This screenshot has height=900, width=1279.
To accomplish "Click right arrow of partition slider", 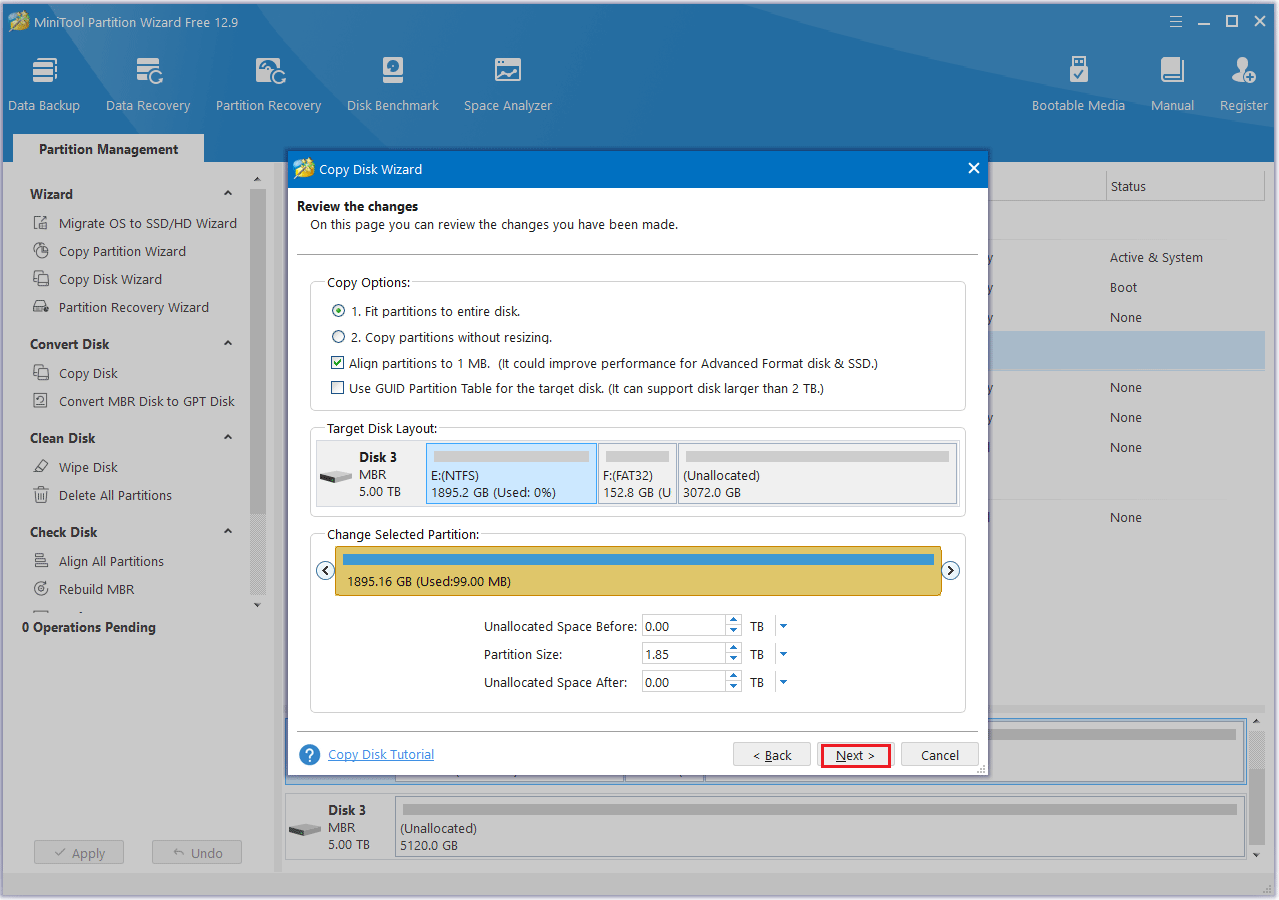I will coord(951,570).
